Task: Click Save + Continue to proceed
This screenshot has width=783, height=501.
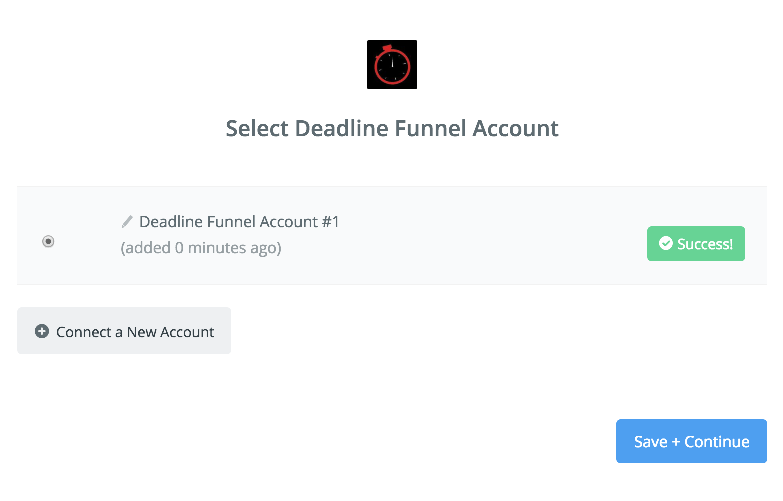Action: [x=691, y=441]
